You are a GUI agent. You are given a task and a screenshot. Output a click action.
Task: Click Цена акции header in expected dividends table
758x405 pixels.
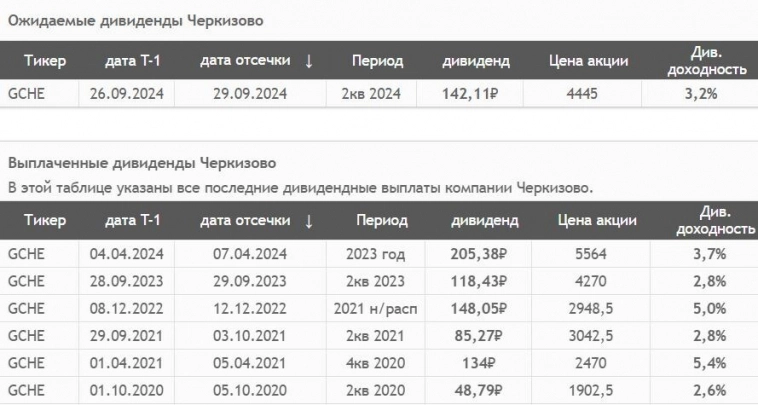[589, 61]
